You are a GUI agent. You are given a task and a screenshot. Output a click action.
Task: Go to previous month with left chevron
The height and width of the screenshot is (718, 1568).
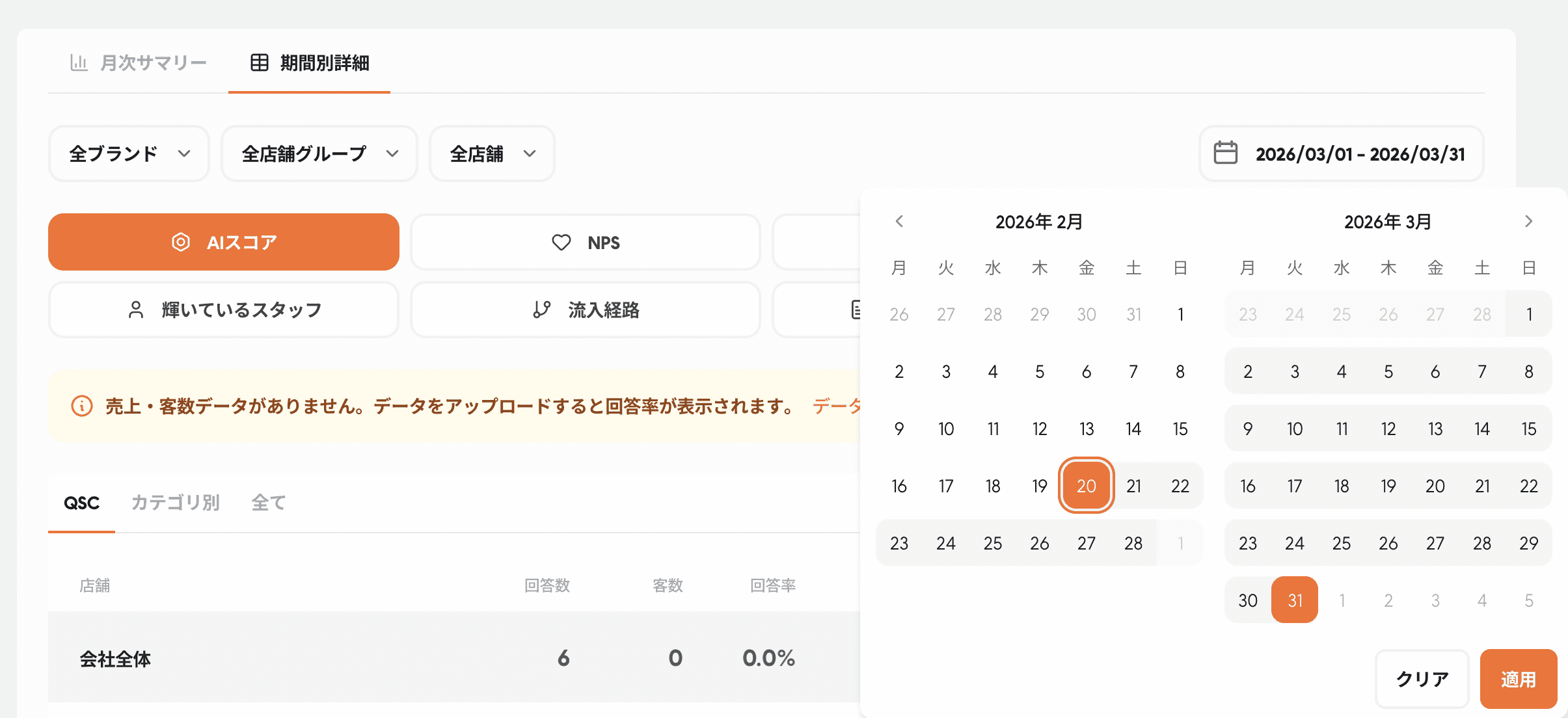[x=899, y=221]
